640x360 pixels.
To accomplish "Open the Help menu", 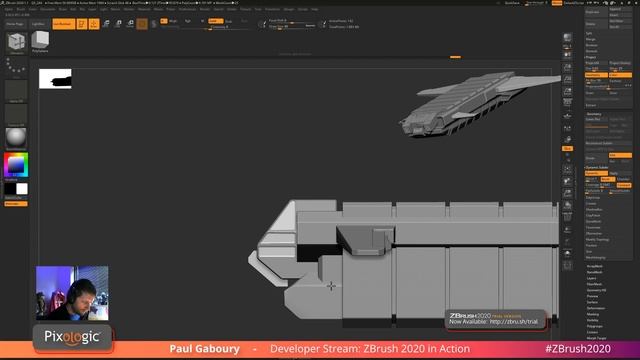I will (315, 9).
